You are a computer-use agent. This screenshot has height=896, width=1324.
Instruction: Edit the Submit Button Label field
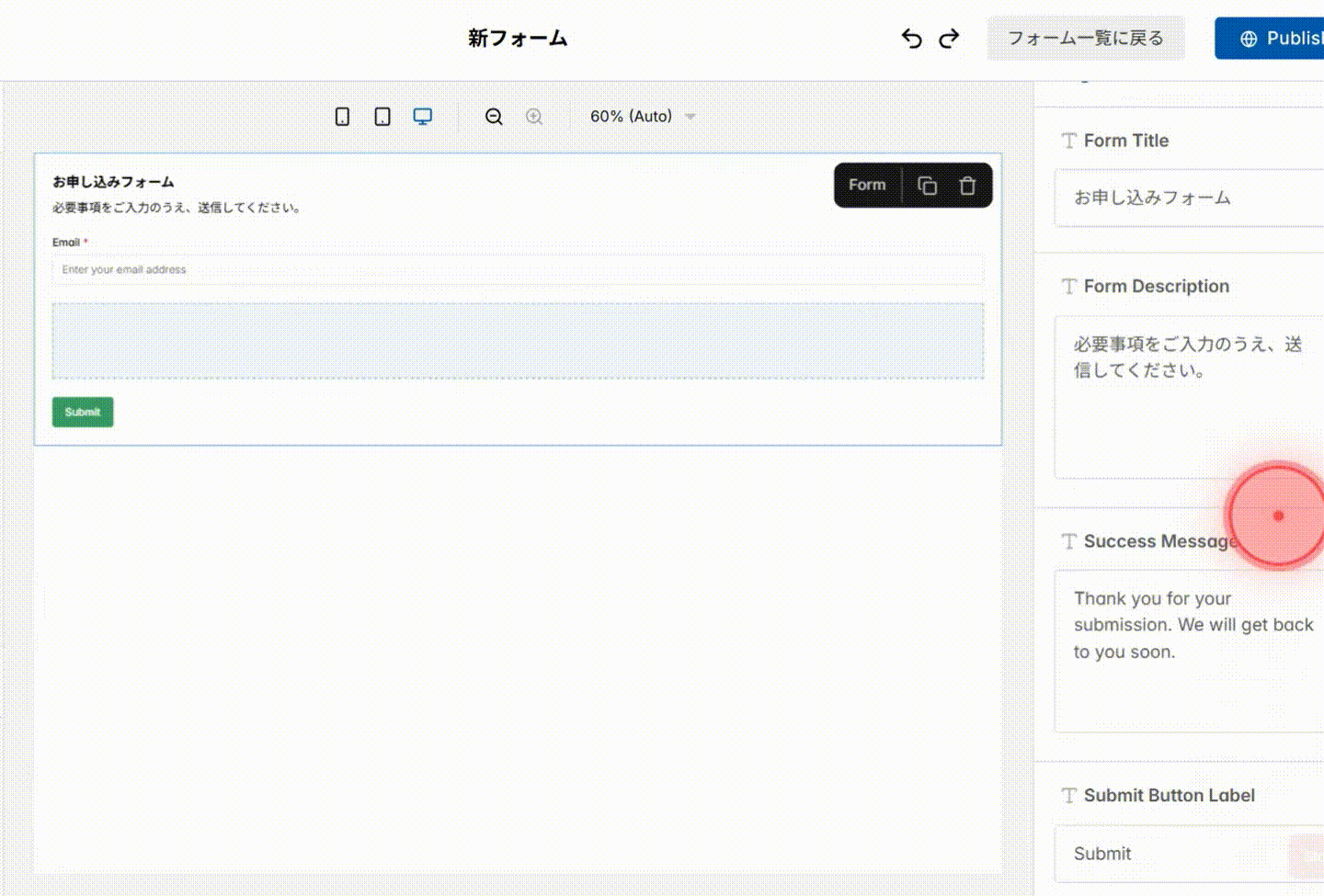1177,854
